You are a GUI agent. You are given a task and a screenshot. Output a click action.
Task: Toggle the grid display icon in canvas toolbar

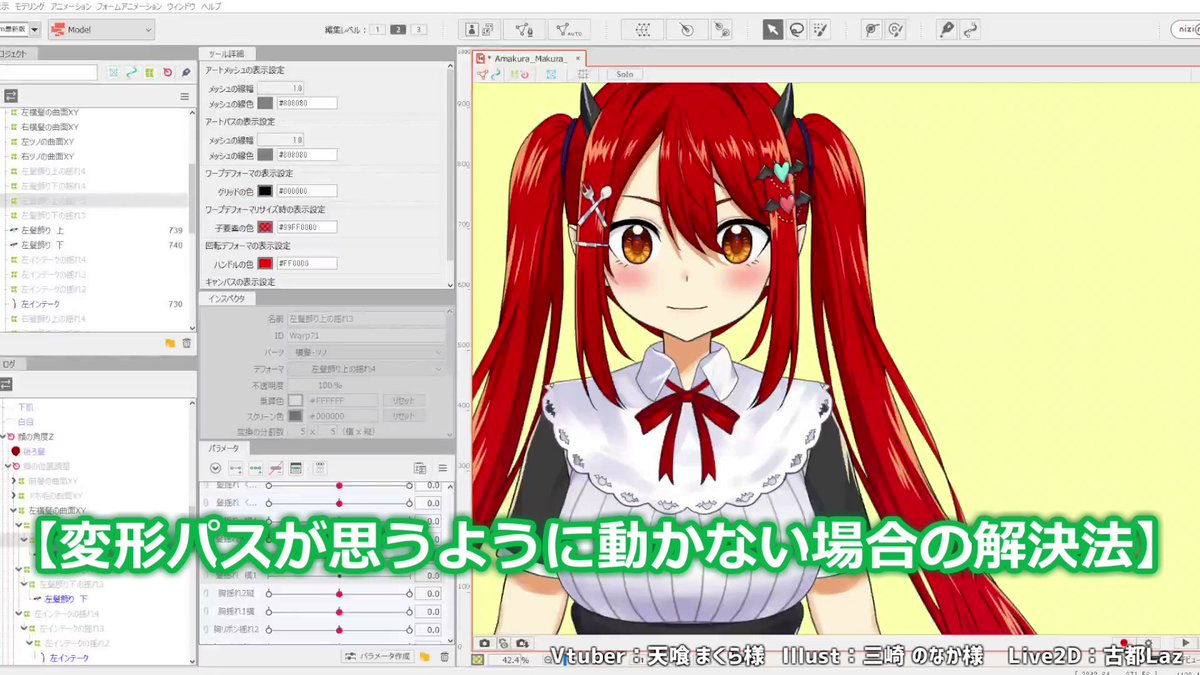click(x=582, y=74)
